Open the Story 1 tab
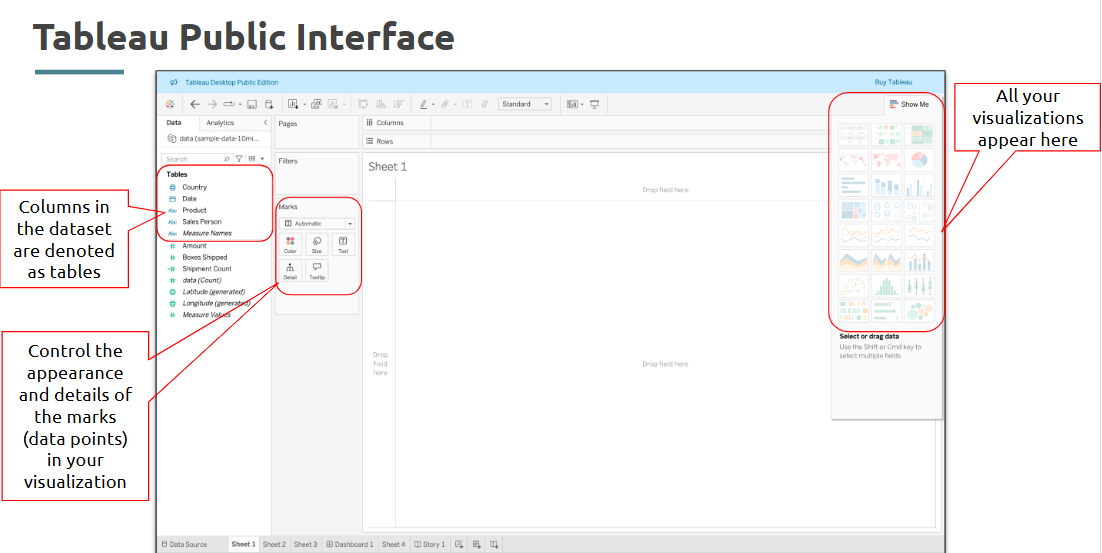 coord(430,545)
